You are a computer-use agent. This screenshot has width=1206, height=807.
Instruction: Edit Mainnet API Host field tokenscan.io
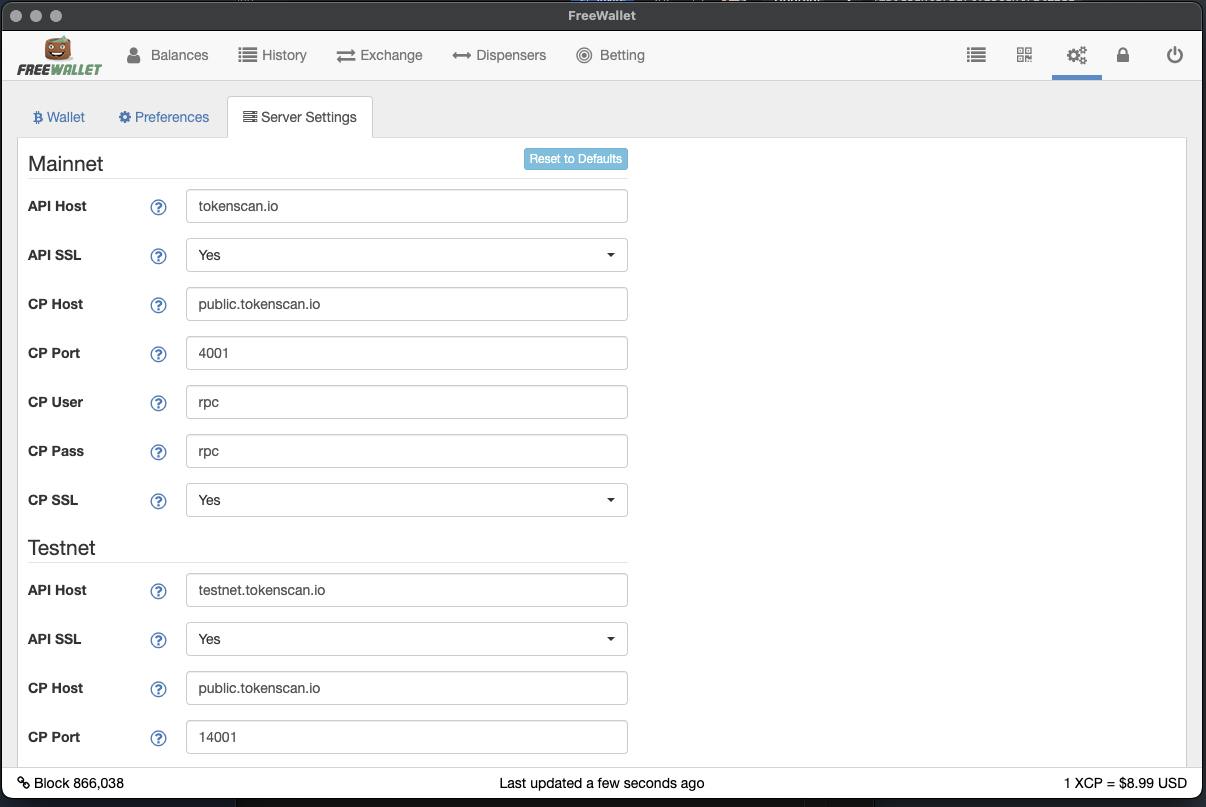pos(407,206)
